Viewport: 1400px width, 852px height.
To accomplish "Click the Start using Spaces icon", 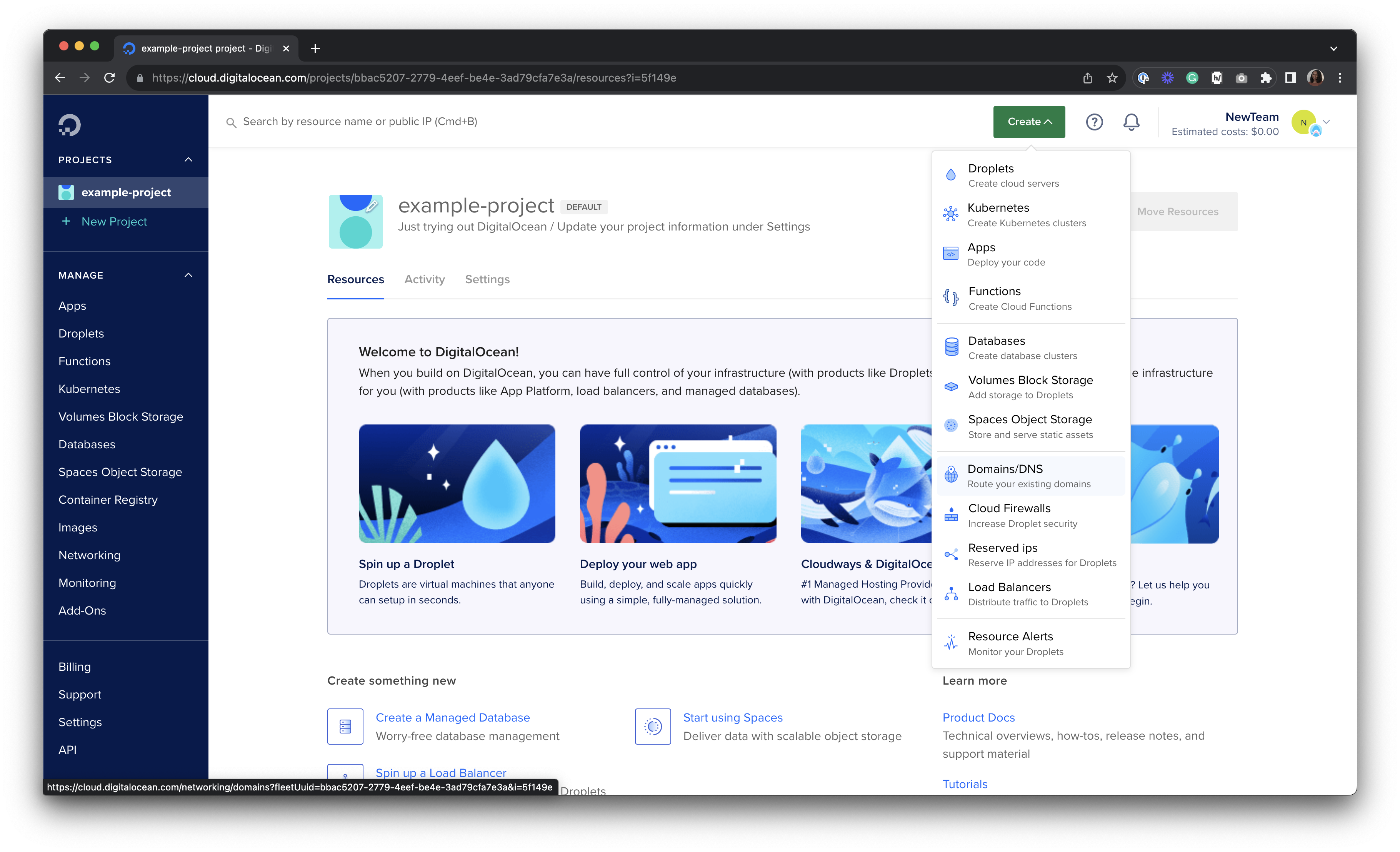I will click(653, 726).
